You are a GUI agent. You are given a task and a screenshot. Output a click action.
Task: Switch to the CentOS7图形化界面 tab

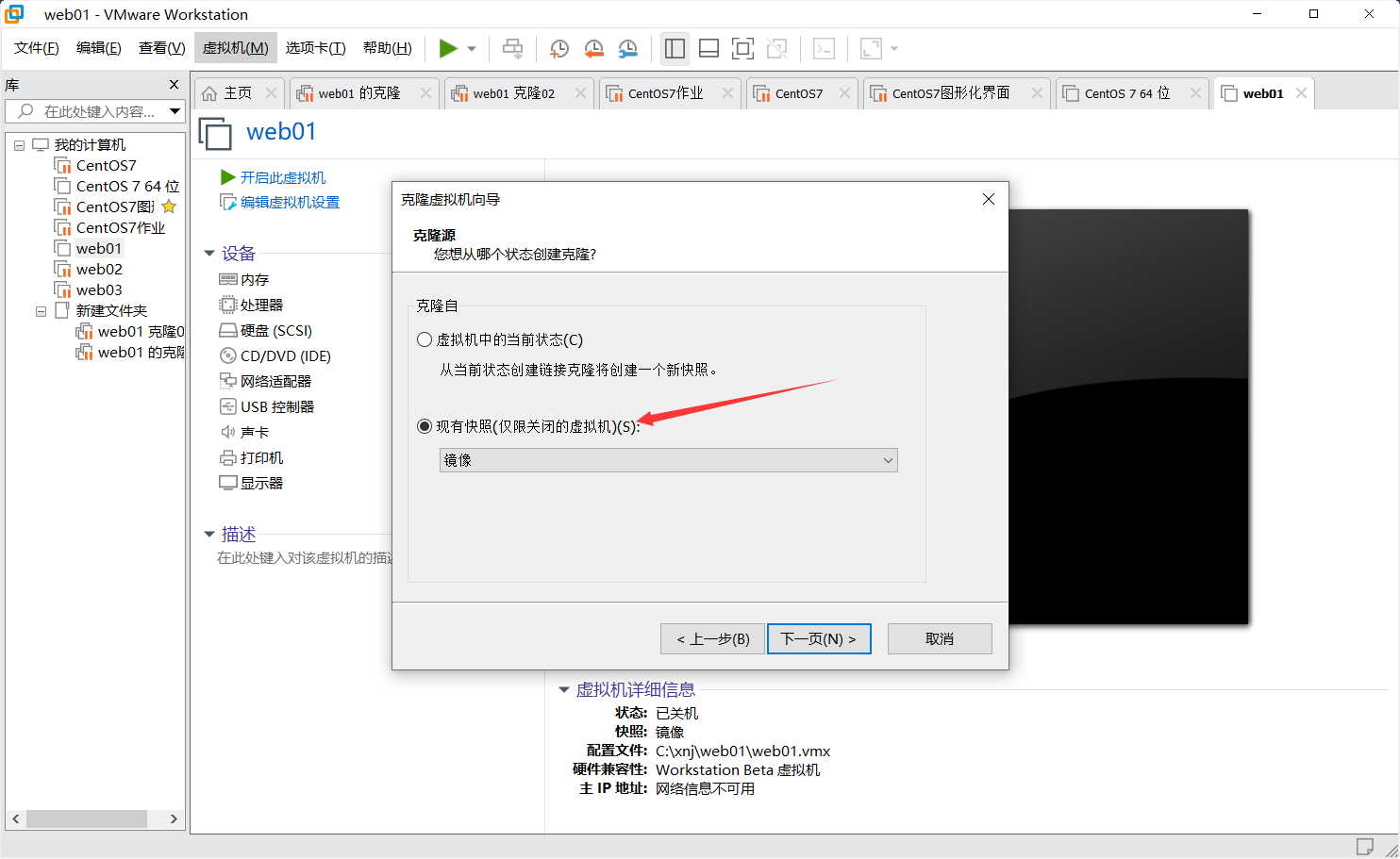tap(951, 93)
